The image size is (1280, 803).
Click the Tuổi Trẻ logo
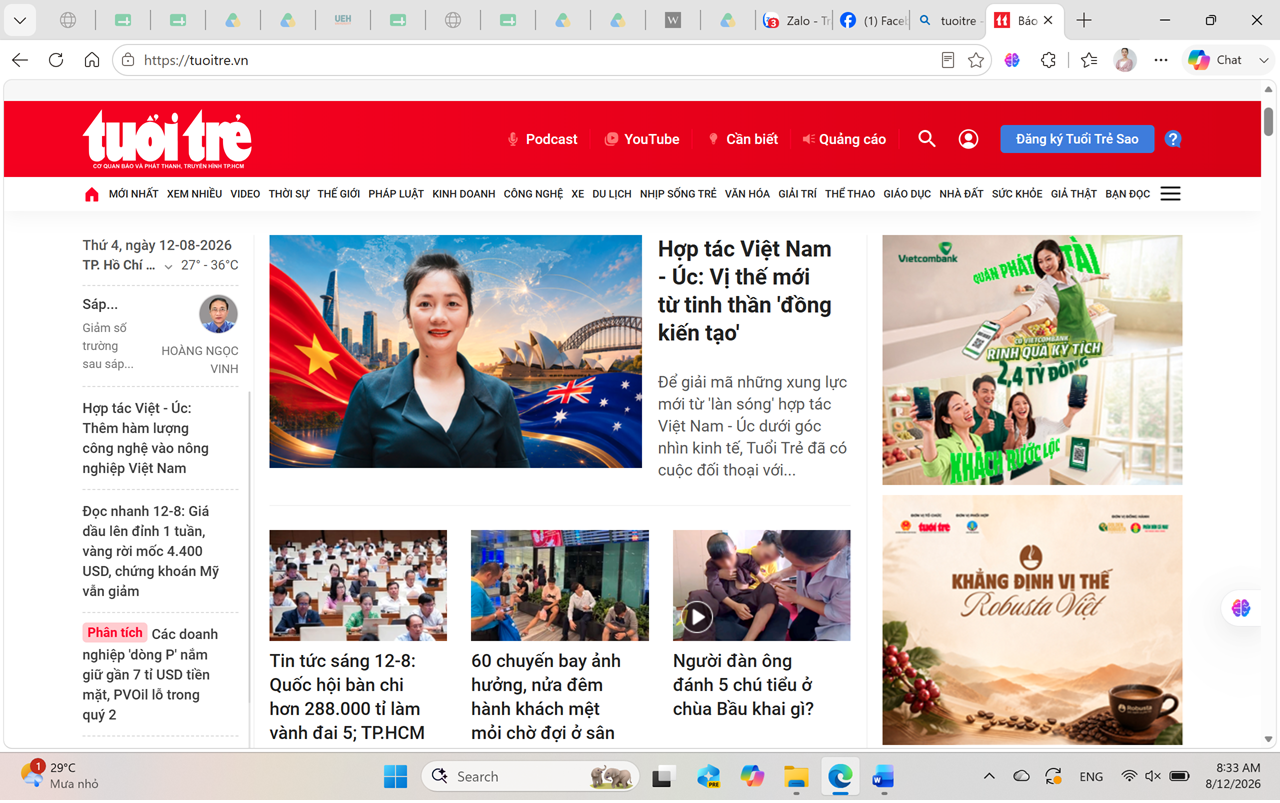(167, 139)
